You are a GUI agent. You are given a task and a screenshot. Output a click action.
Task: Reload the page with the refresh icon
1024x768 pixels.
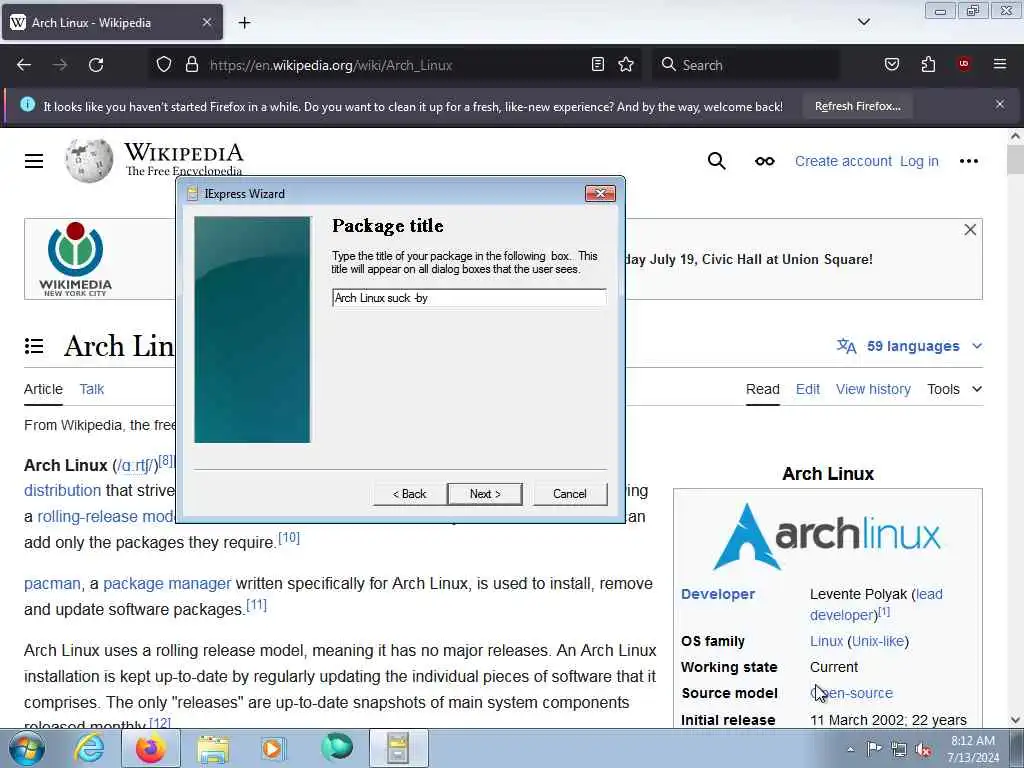click(x=96, y=65)
